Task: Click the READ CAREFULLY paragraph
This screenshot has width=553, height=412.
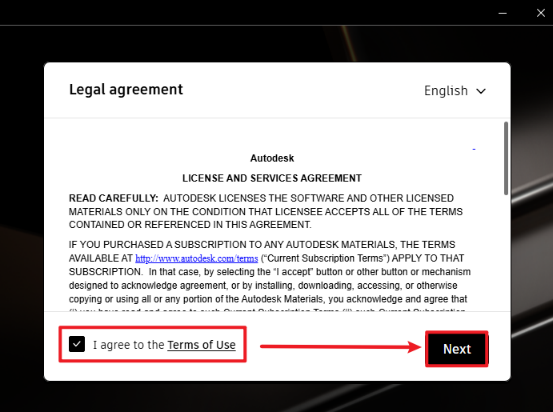Action: (266, 211)
